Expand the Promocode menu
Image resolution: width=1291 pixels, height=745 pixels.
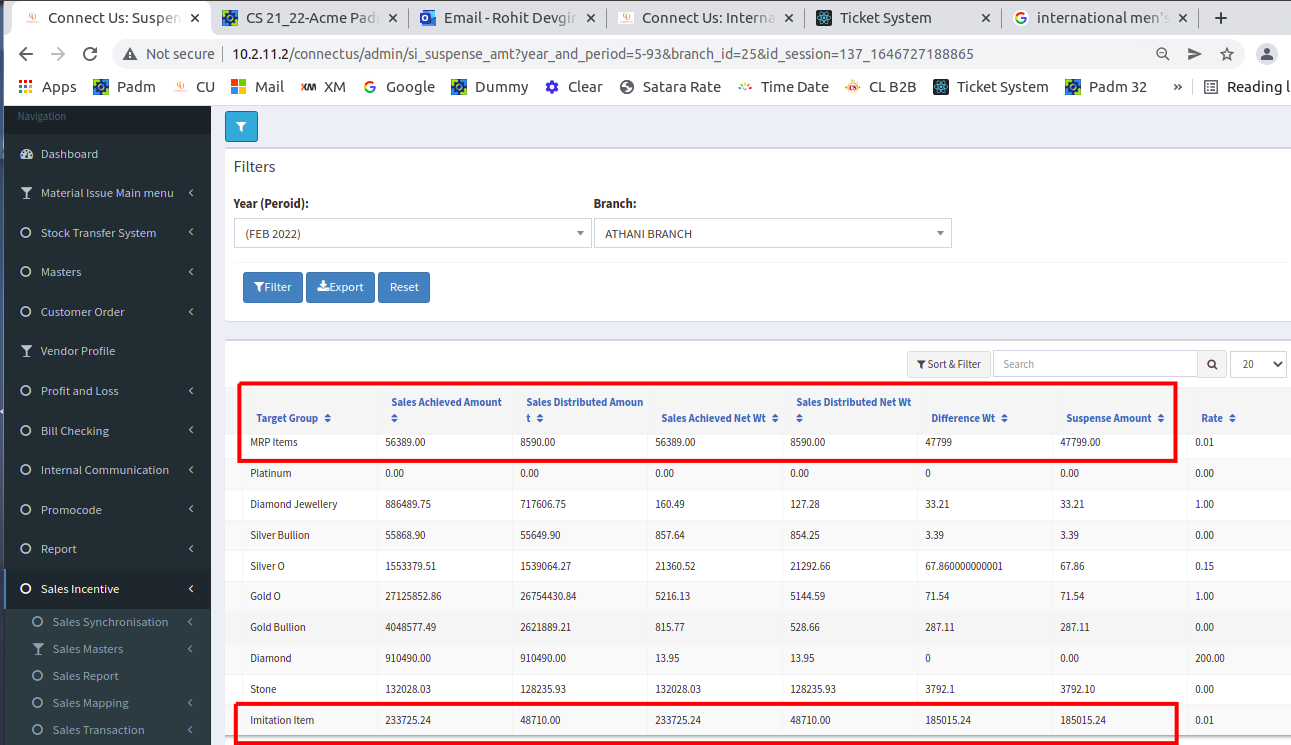tap(105, 510)
